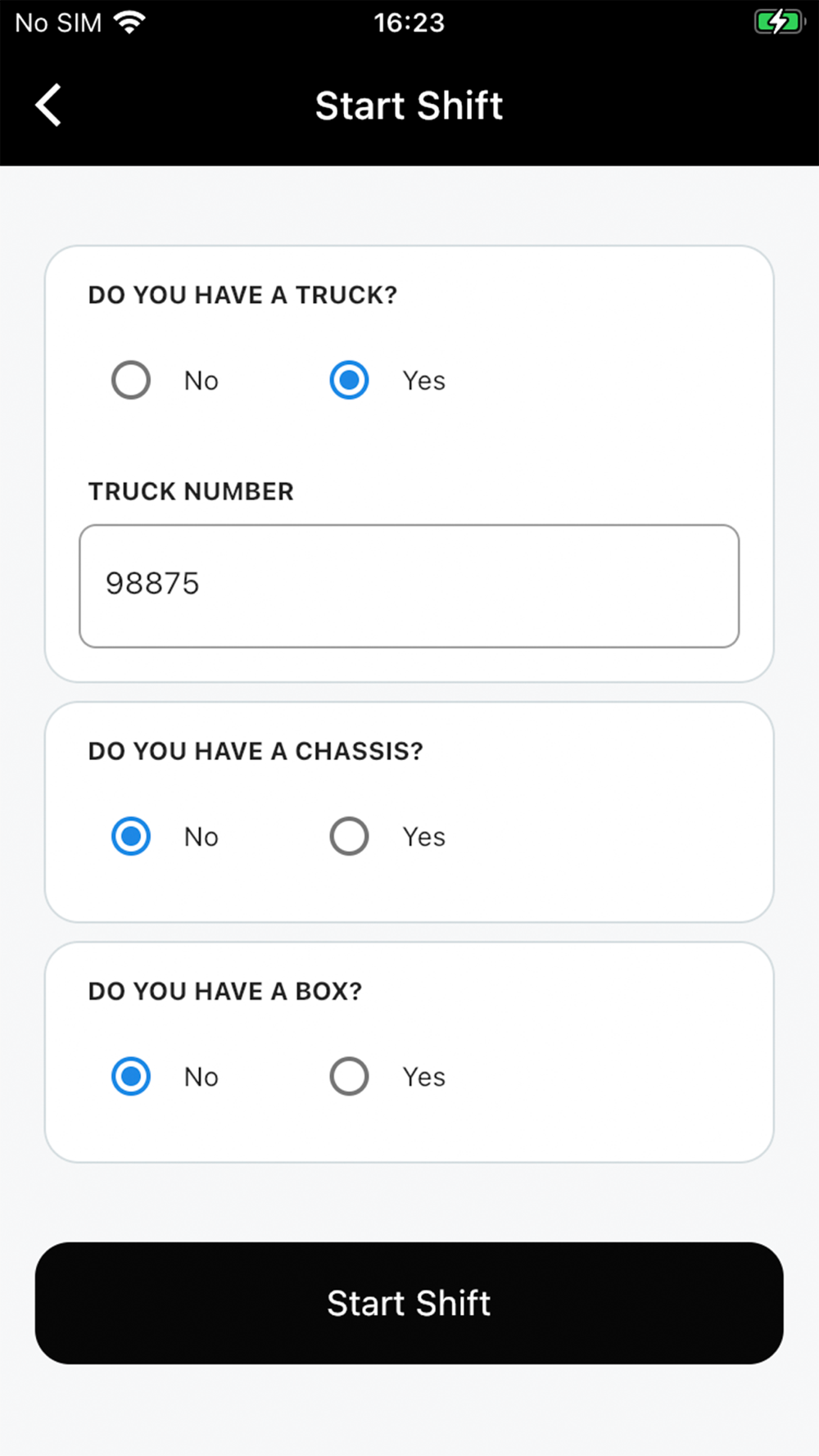Tap the Wi-Fi signal status icon
This screenshot has height=1456, width=819.
[x=129, y=22]
